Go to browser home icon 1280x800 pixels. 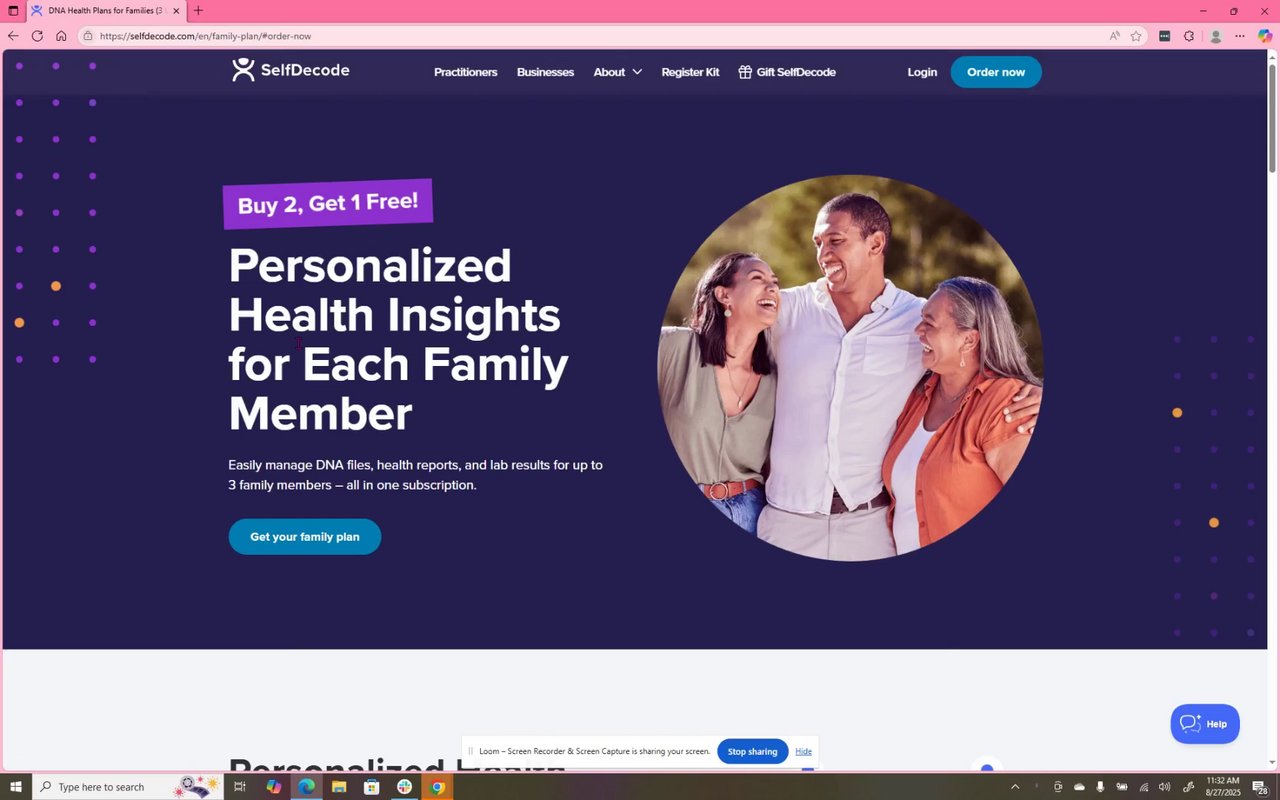[61, 36]
